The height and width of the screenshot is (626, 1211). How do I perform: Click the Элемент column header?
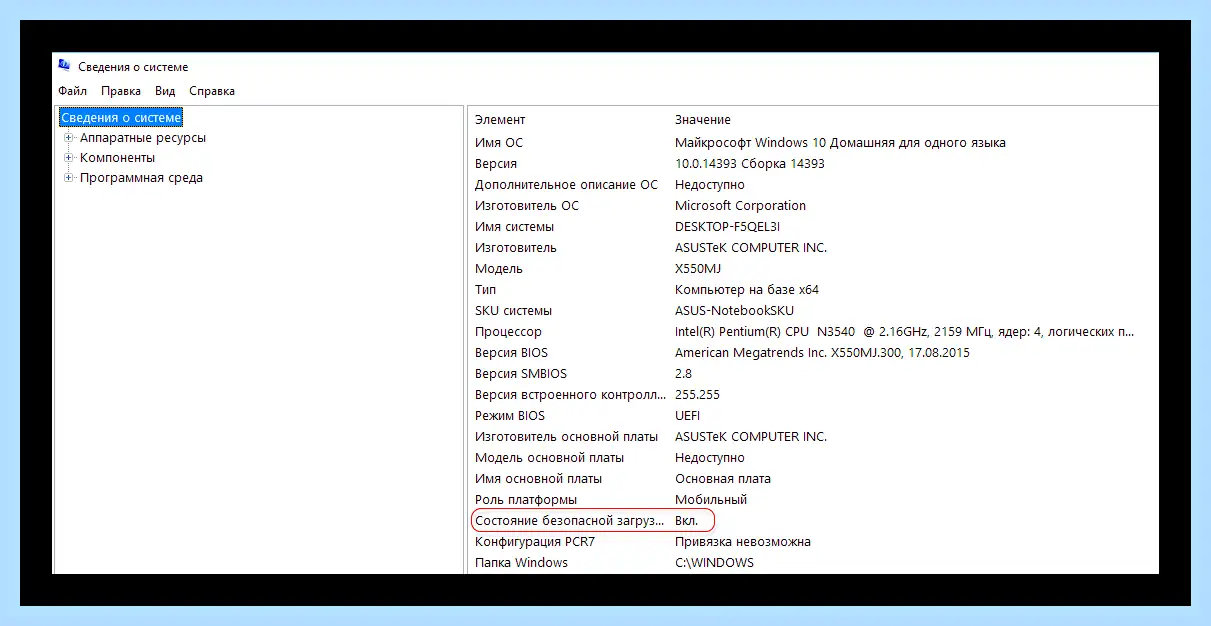[500, 120]
